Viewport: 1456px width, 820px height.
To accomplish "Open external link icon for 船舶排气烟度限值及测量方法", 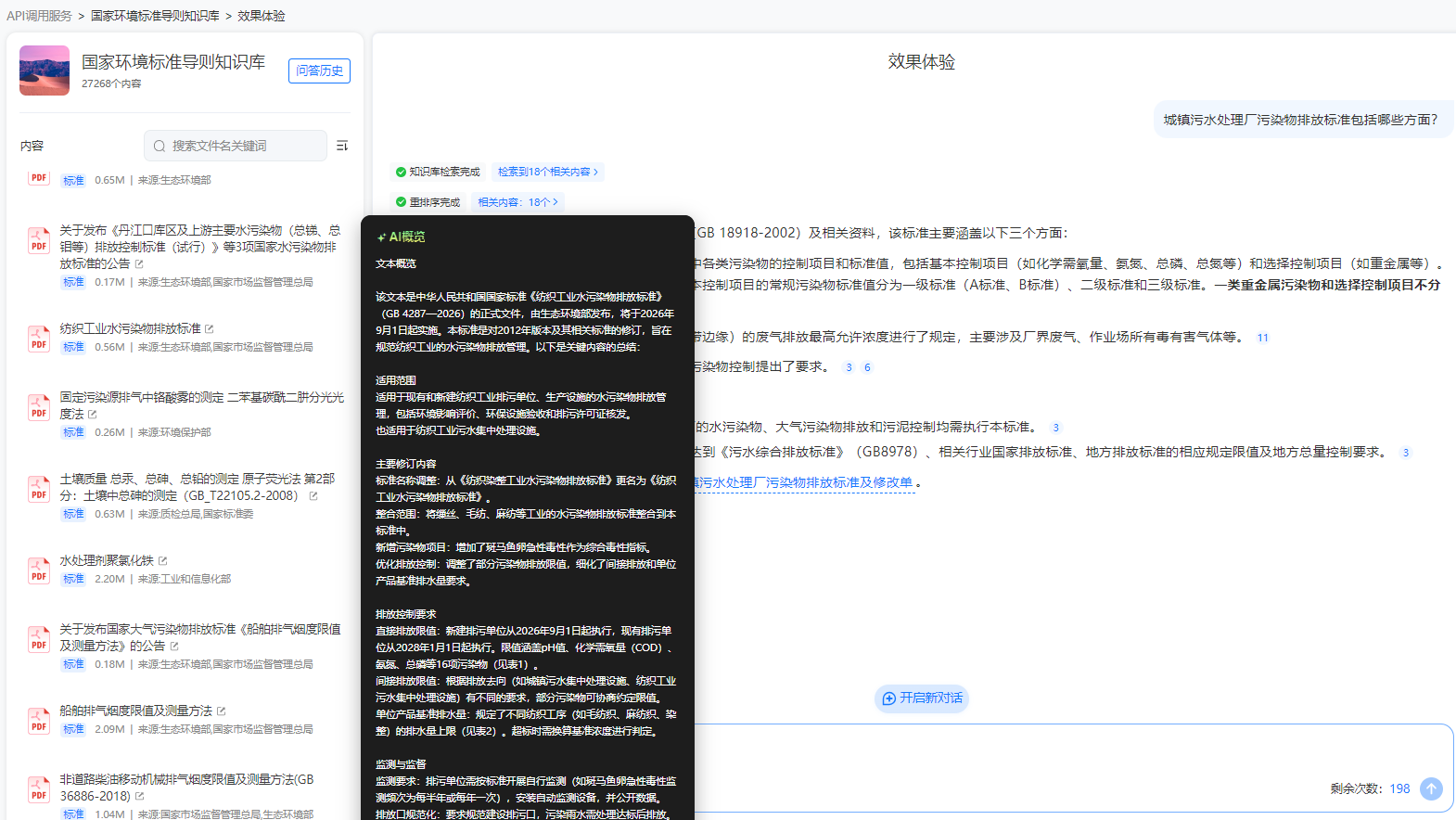I will tap(222, 711).
